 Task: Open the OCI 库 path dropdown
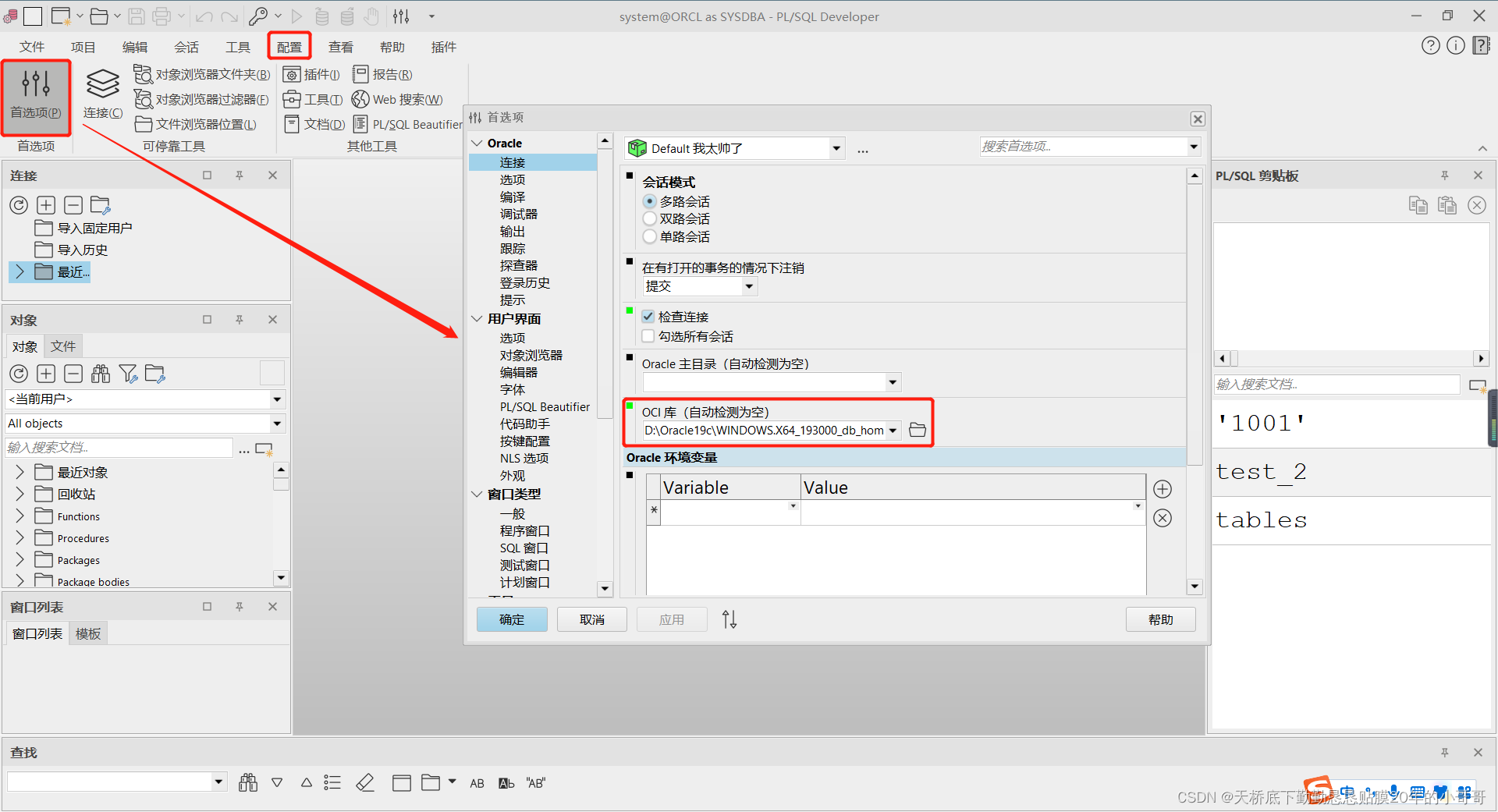coord(893,431)
